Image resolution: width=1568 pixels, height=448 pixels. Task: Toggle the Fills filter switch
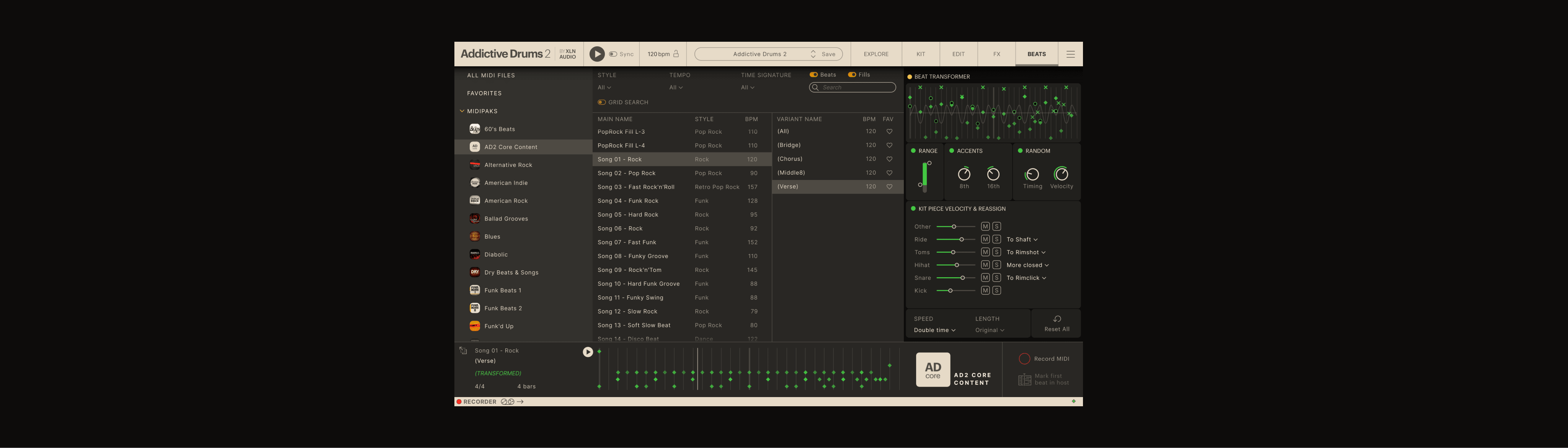[851, 75]
